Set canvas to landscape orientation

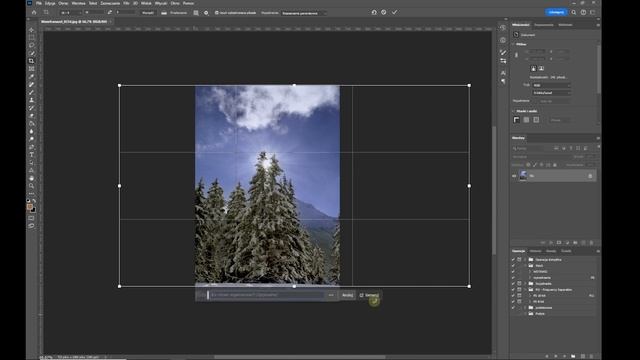[x=541, y=69]
